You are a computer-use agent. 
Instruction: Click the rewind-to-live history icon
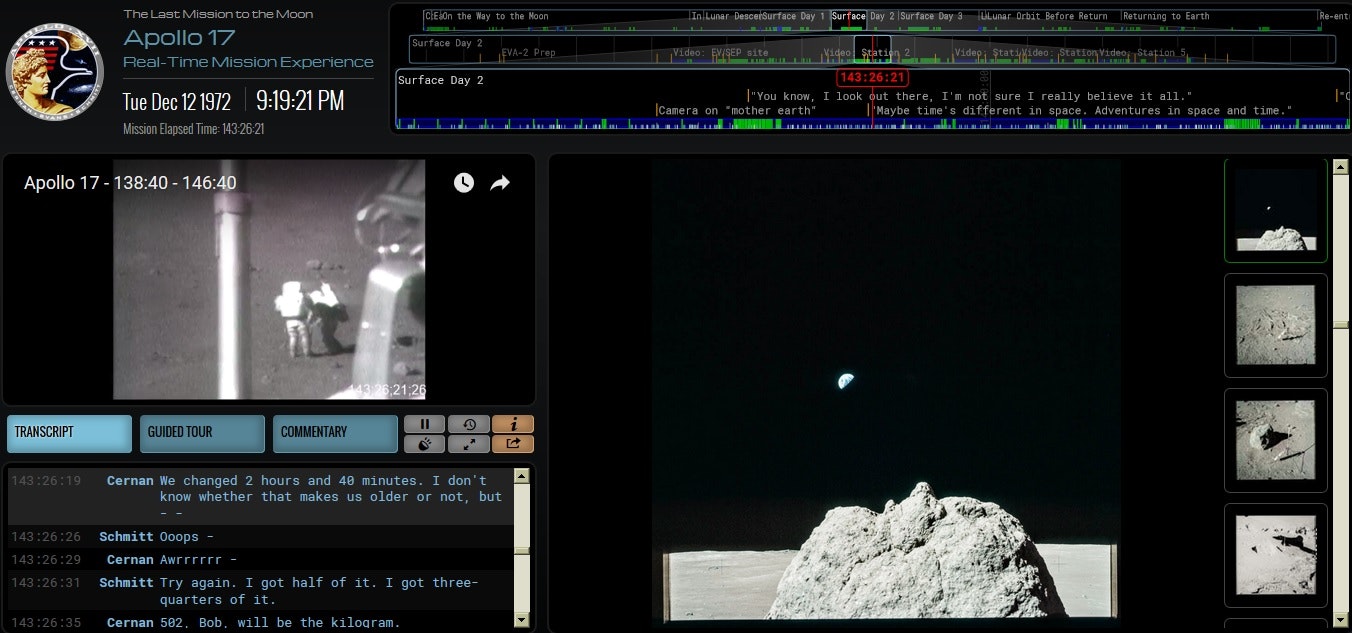467,424
